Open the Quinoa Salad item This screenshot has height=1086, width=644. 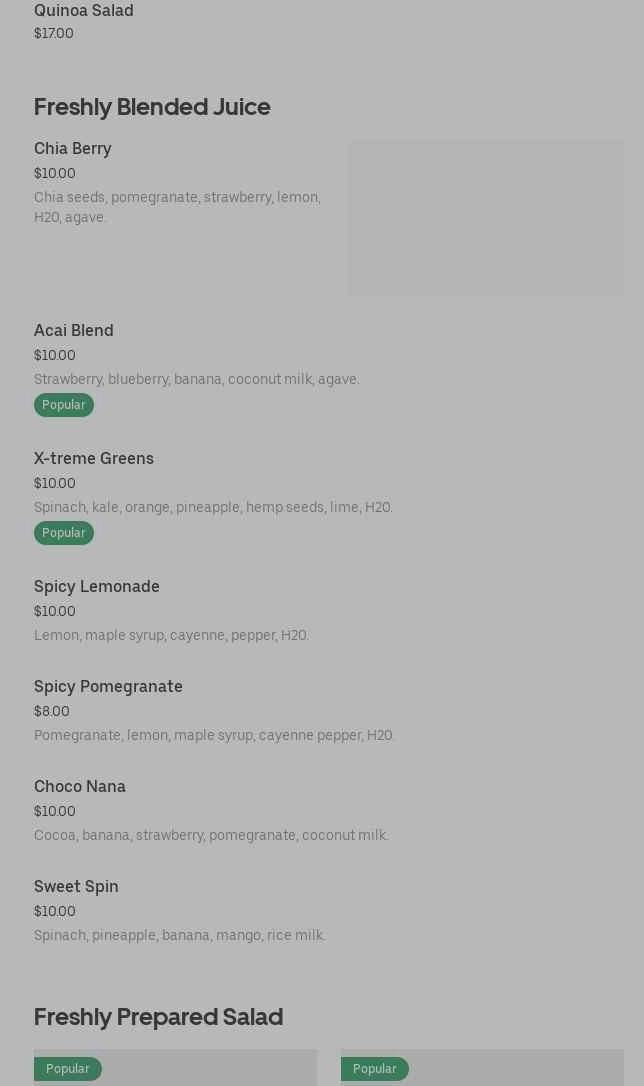click(84, 11)
